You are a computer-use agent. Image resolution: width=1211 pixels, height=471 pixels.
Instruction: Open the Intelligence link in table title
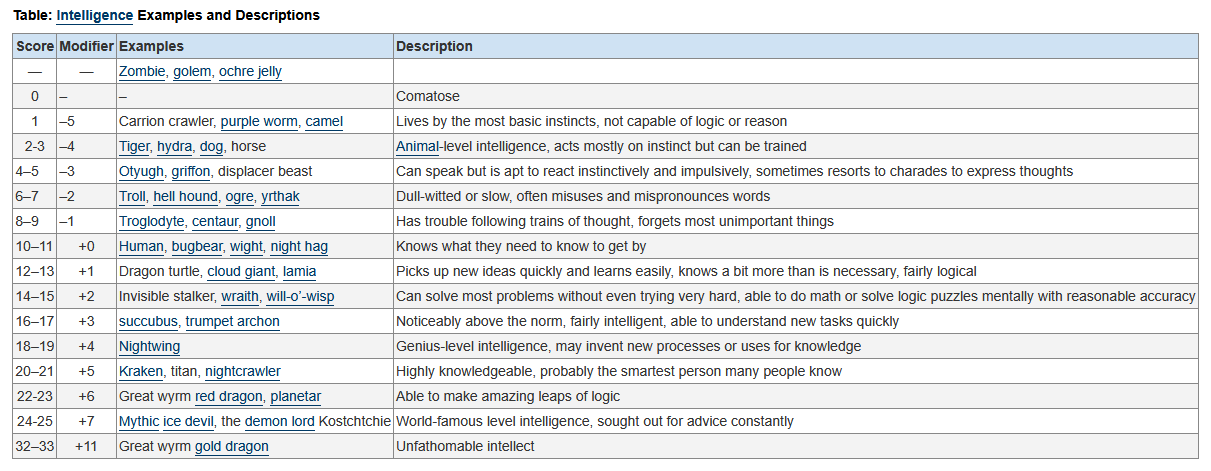(94, 15)
